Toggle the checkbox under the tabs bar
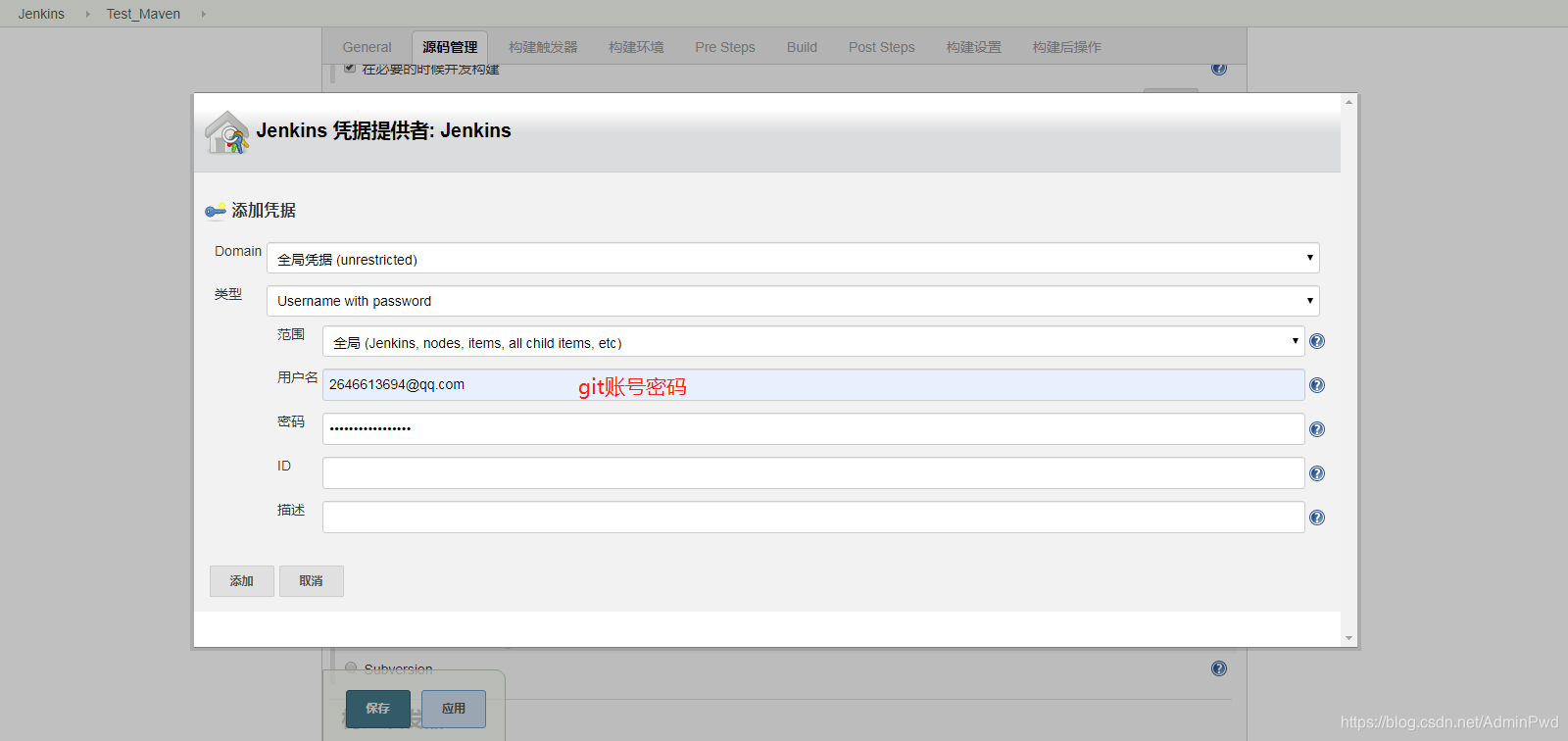This screenshot has width=1568, height=741. pyautogui.click(x=350, y=69)
